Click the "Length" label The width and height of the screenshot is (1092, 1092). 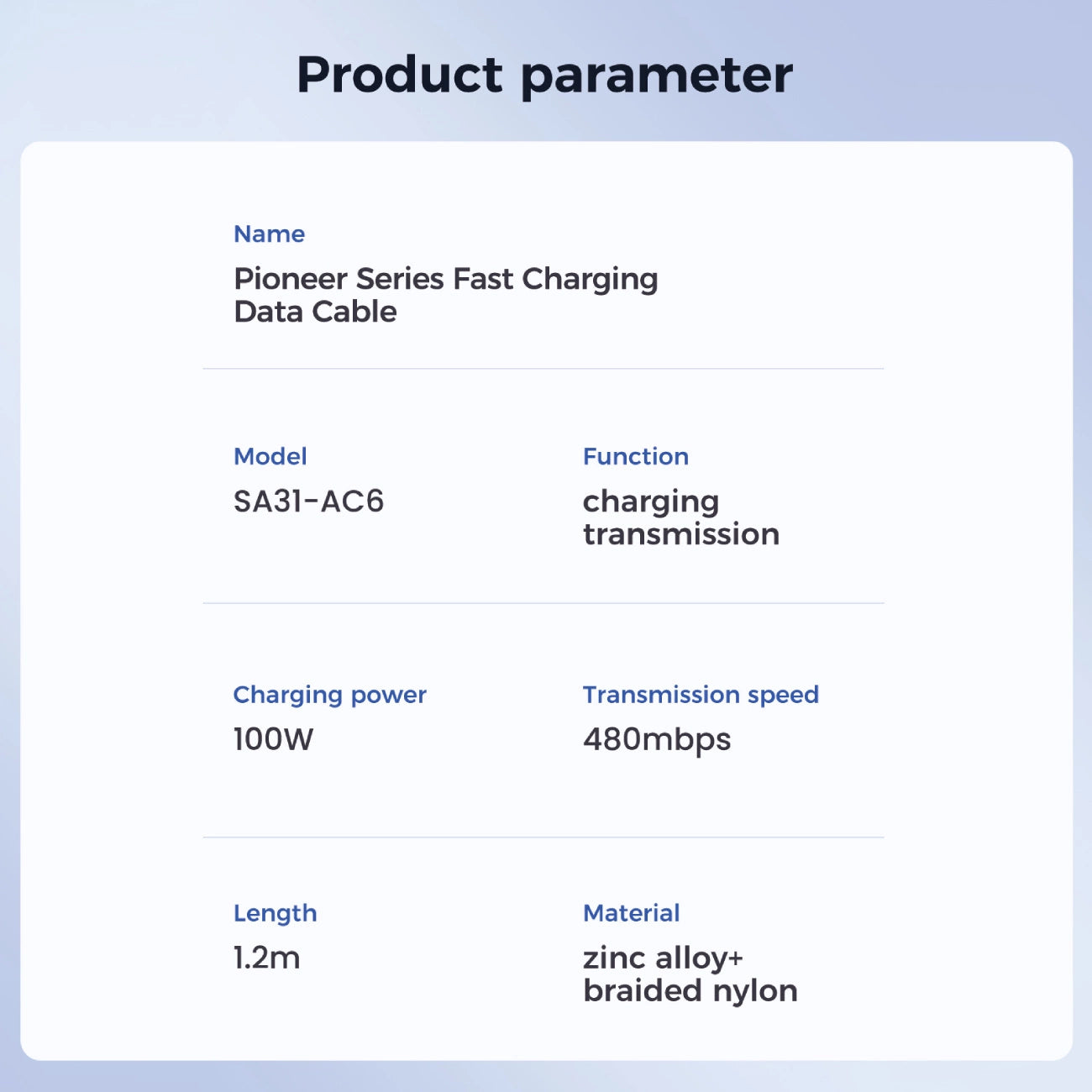coord(275,913)
